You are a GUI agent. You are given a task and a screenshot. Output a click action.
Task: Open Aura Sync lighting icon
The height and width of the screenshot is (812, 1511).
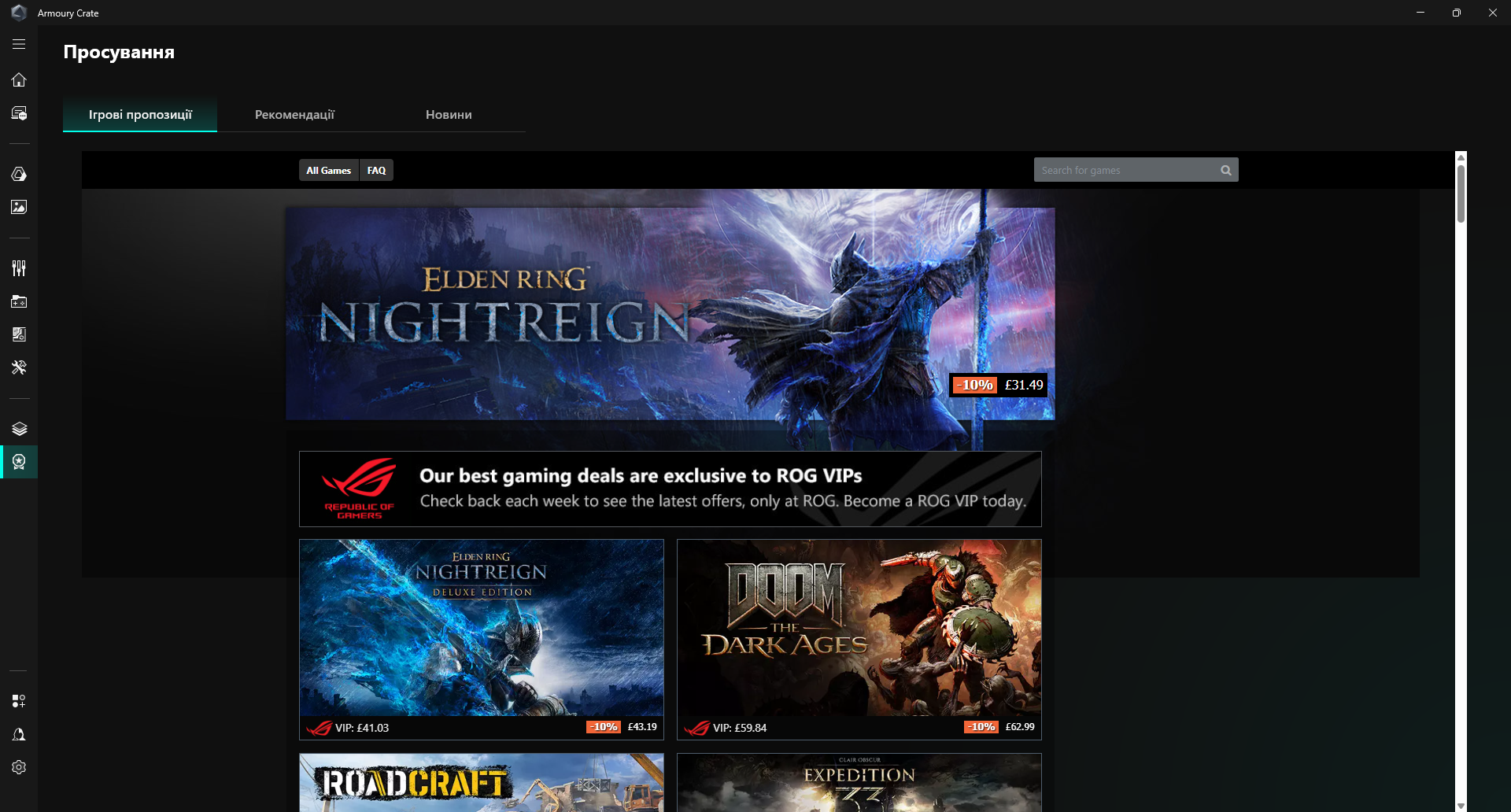(19, 174)
